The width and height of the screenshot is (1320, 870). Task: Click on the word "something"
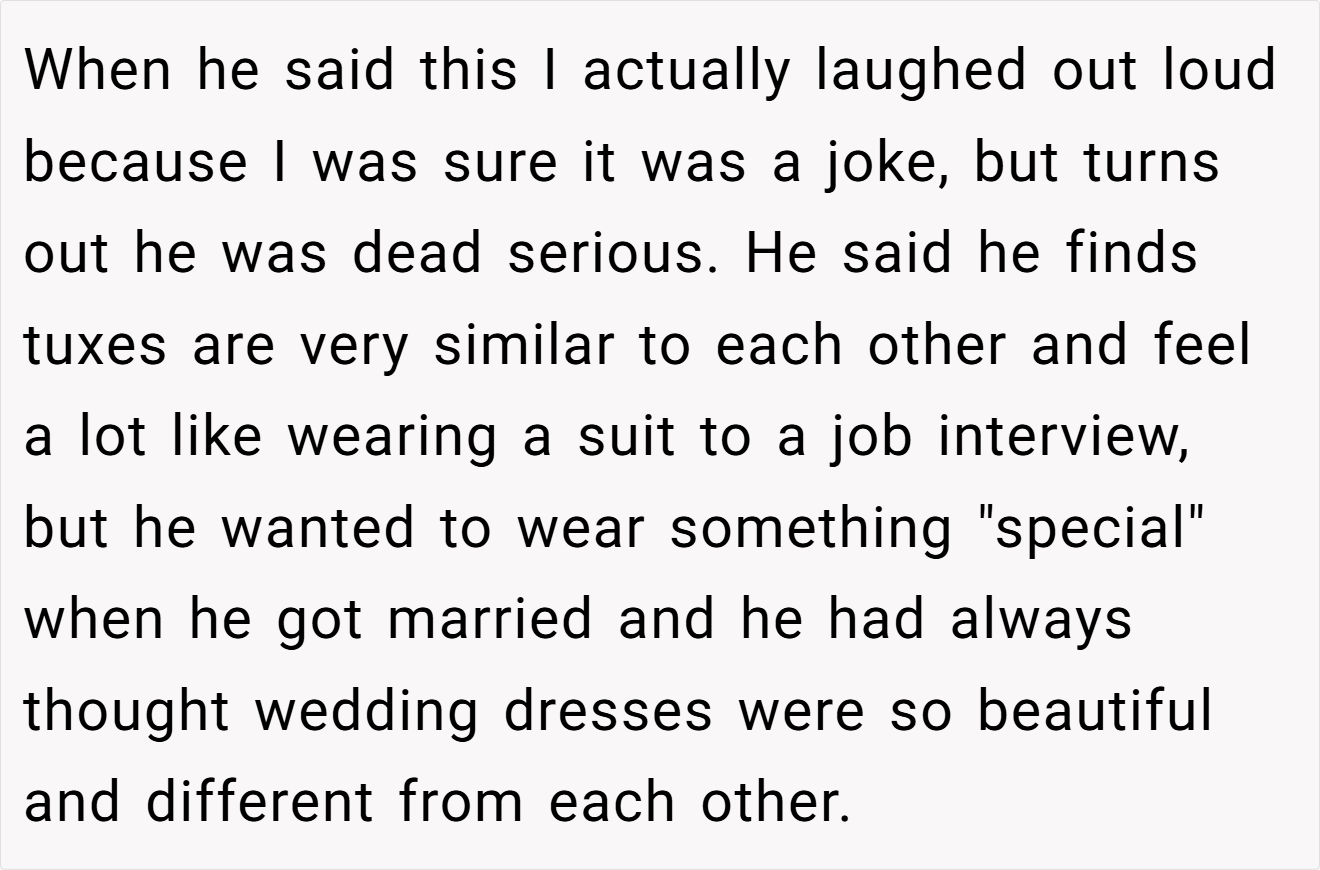[811, 530]
